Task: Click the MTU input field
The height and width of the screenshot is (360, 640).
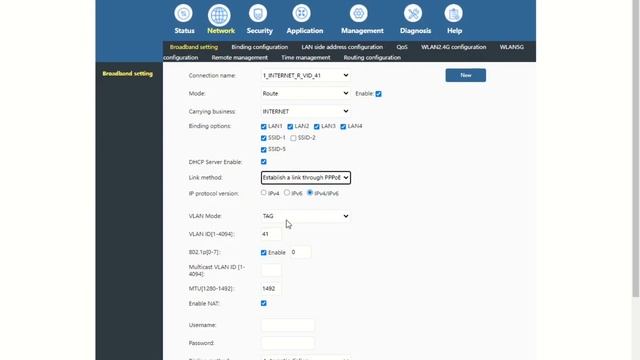Action: click(x=271, y=289)
